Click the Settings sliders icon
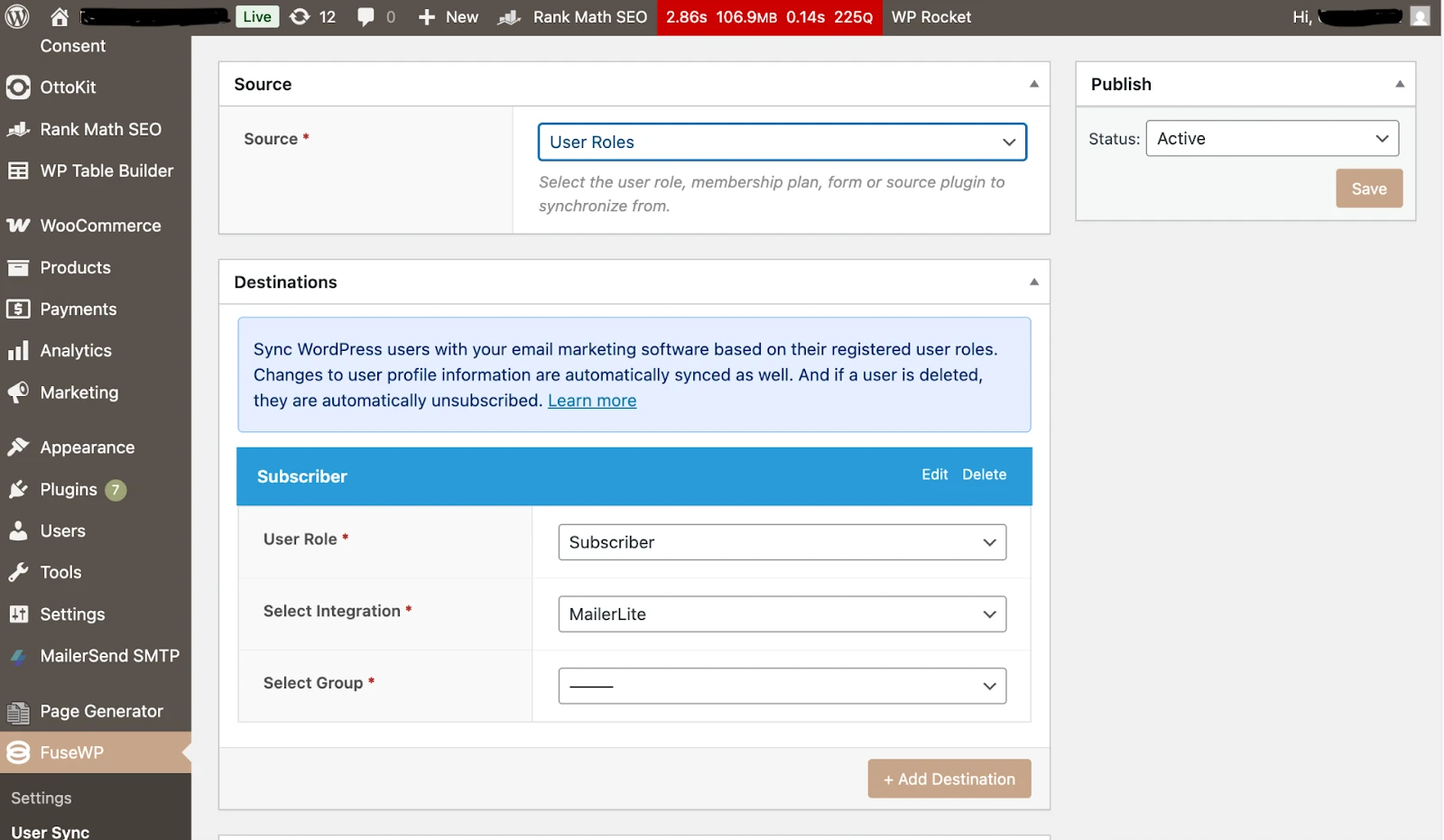Viewport: 1444px width, 840px height. (x=18, y=614)
